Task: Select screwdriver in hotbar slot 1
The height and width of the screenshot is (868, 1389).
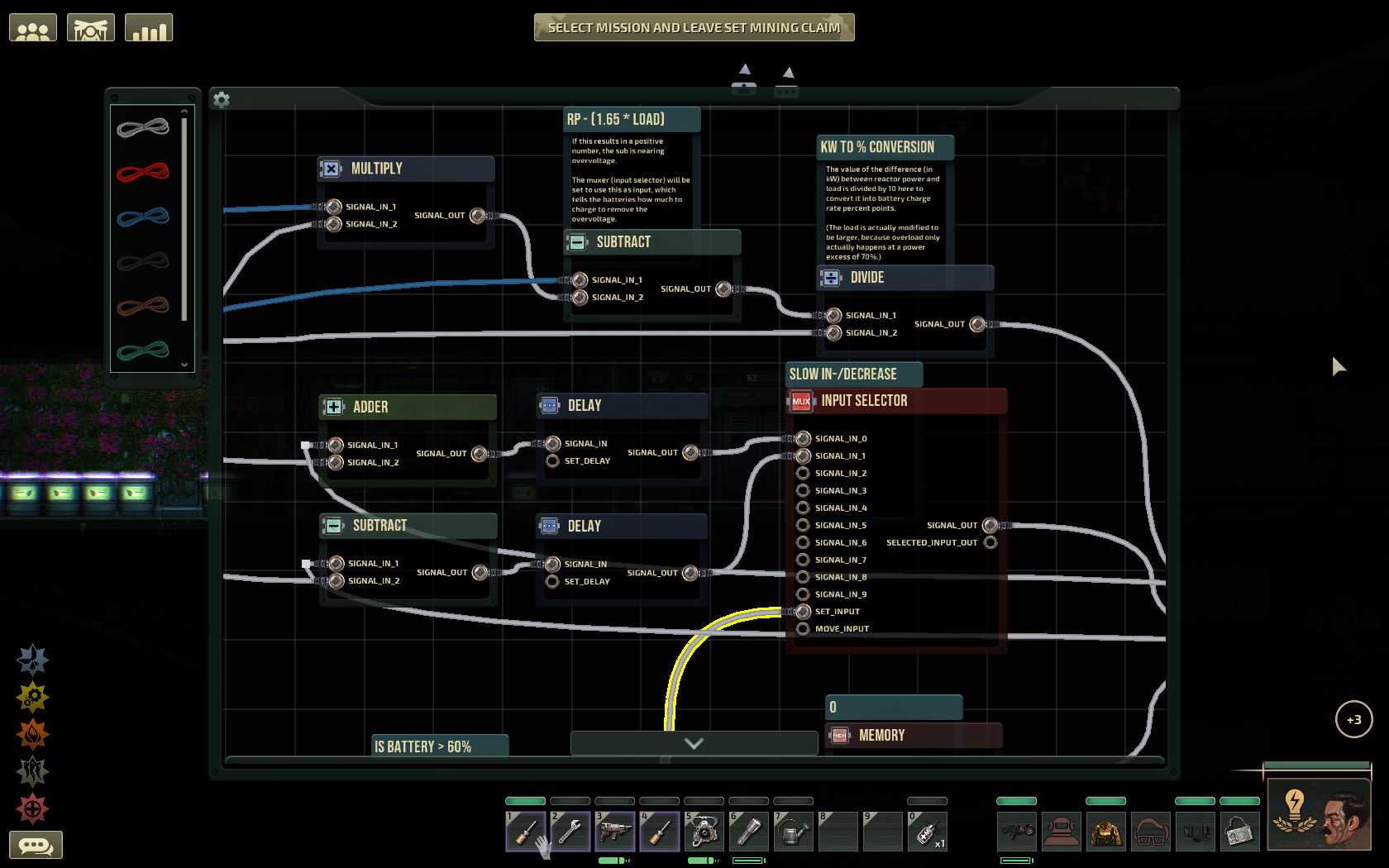Action: tap(526, 831)
